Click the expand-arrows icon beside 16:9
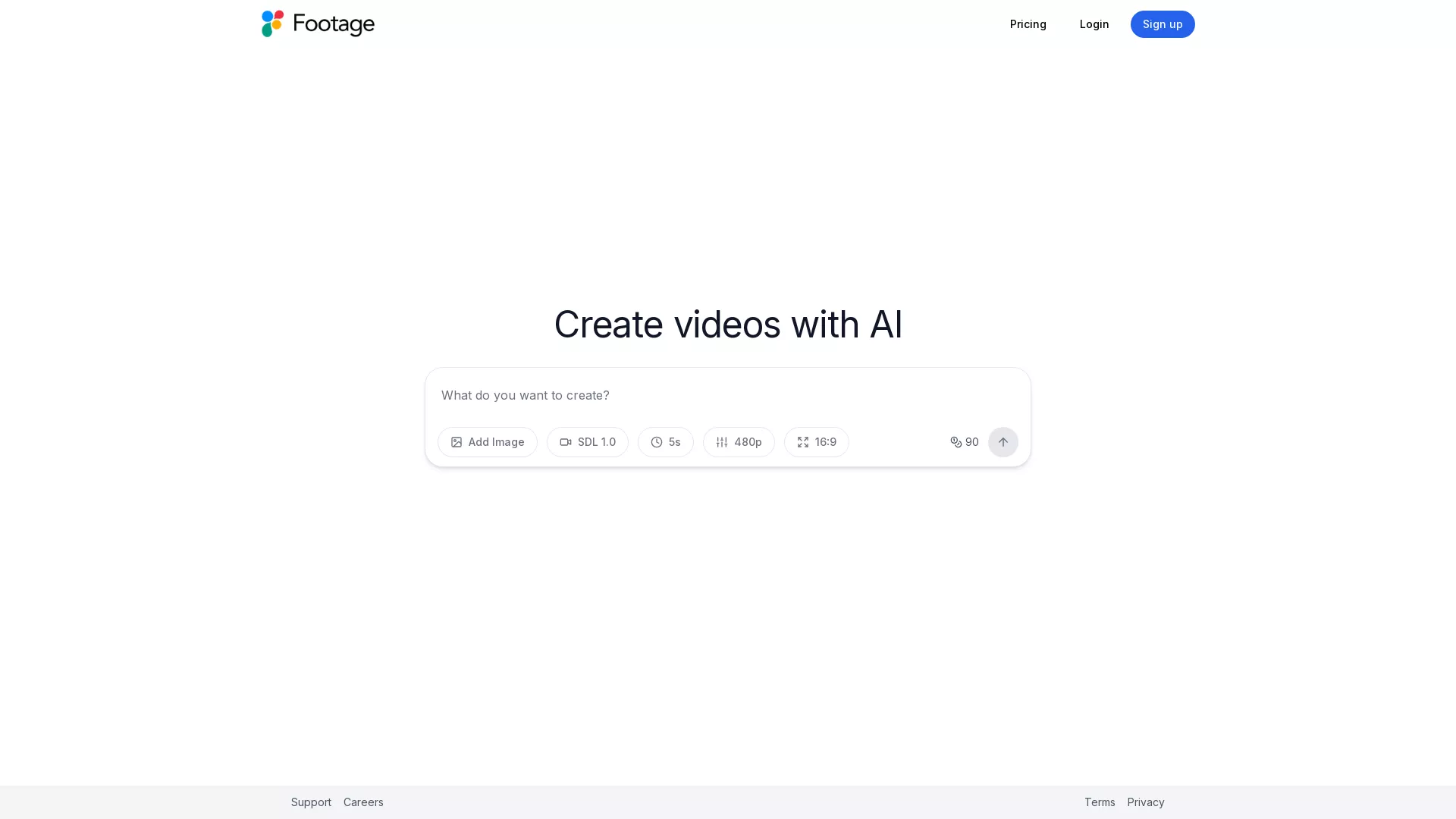Viewport: 1456px width, 819px height. [803, 442]
